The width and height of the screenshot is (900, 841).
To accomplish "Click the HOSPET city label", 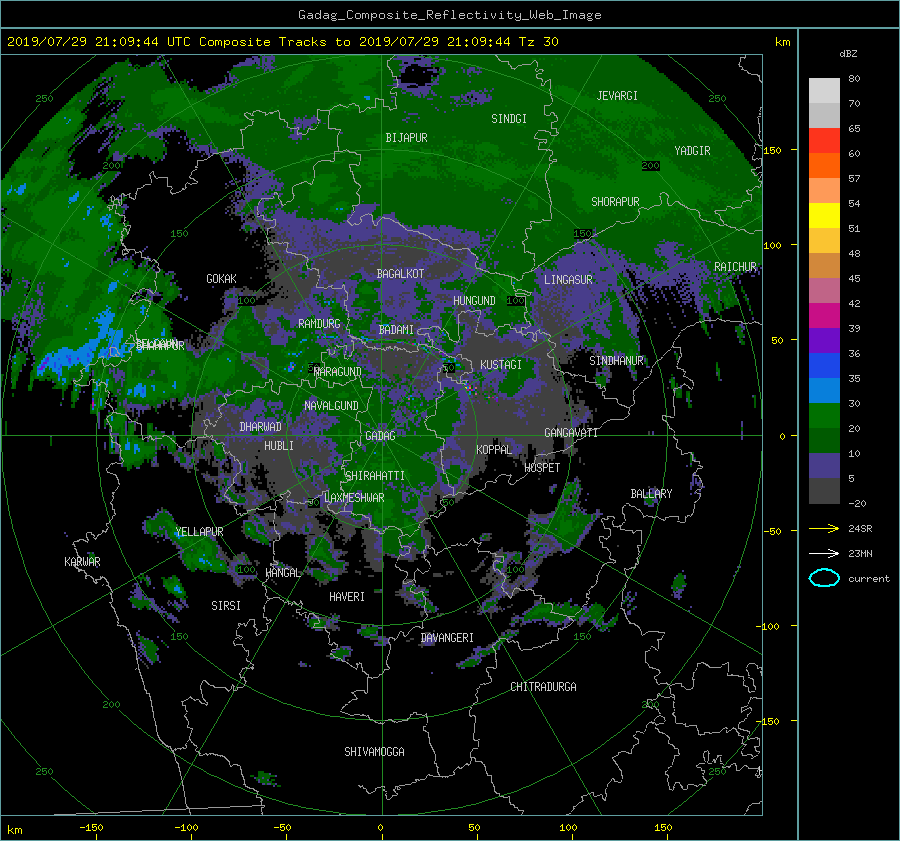I will [x=542, y=468].
